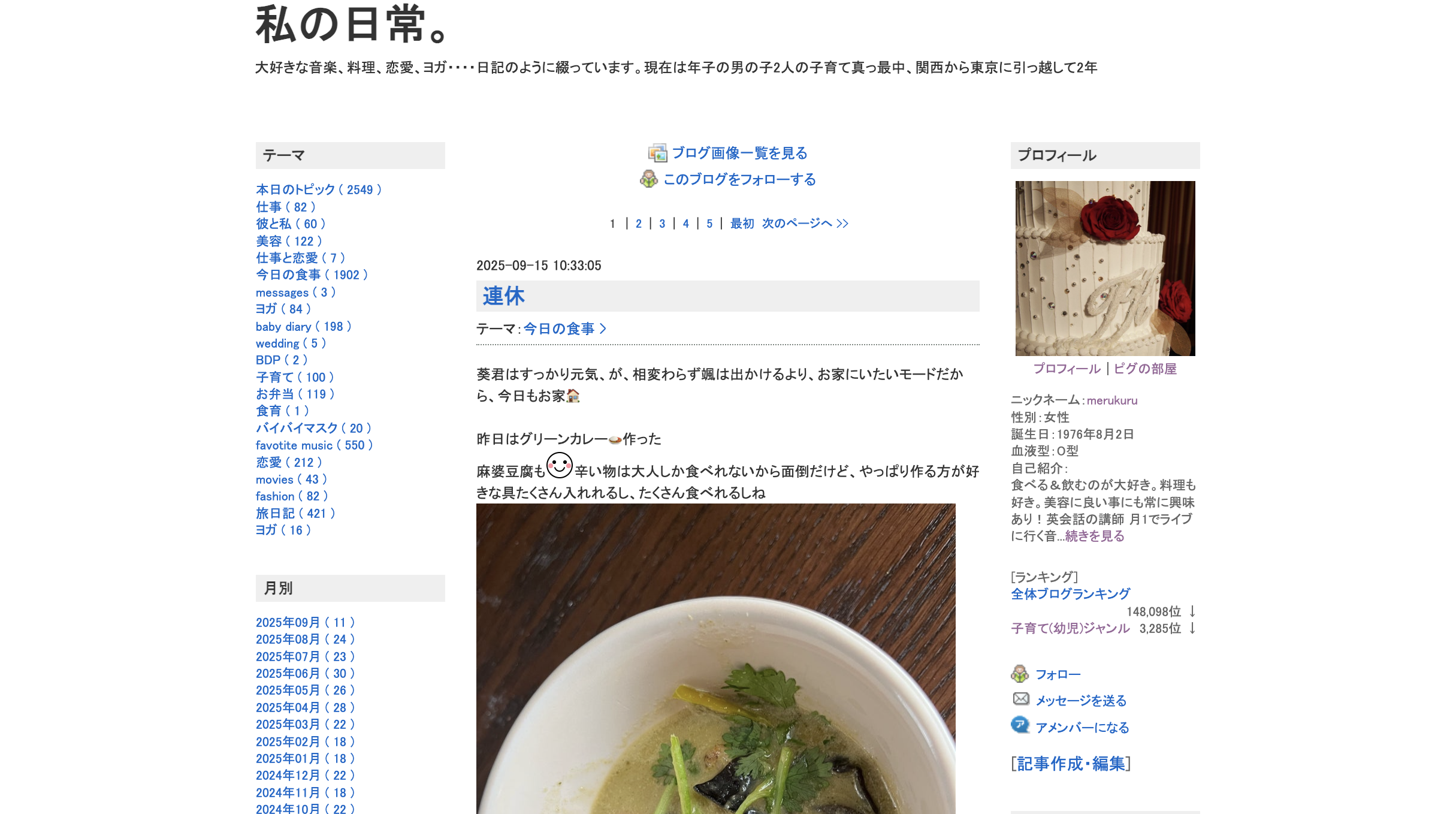Open the 連休 post title
1456x814 pixels.
503,296
